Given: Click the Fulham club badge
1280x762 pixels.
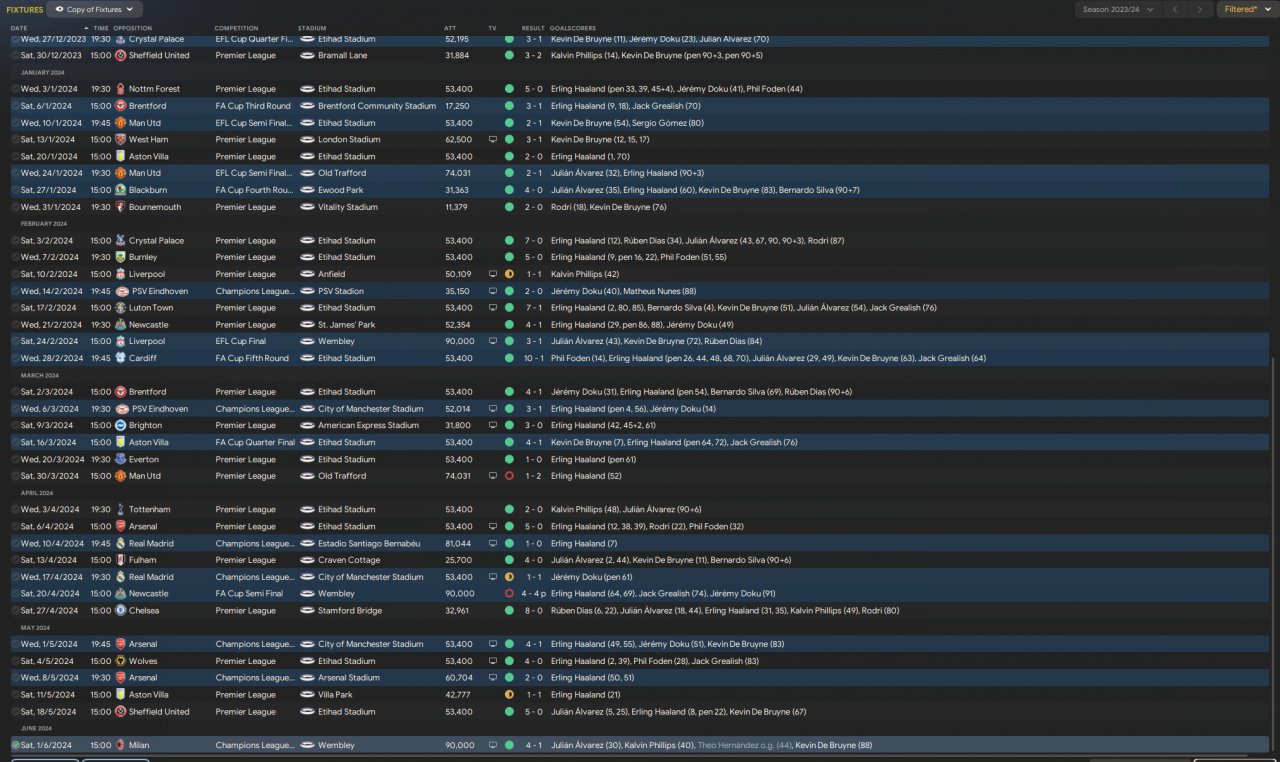Looking at the screenshot, I should point(120,560).
